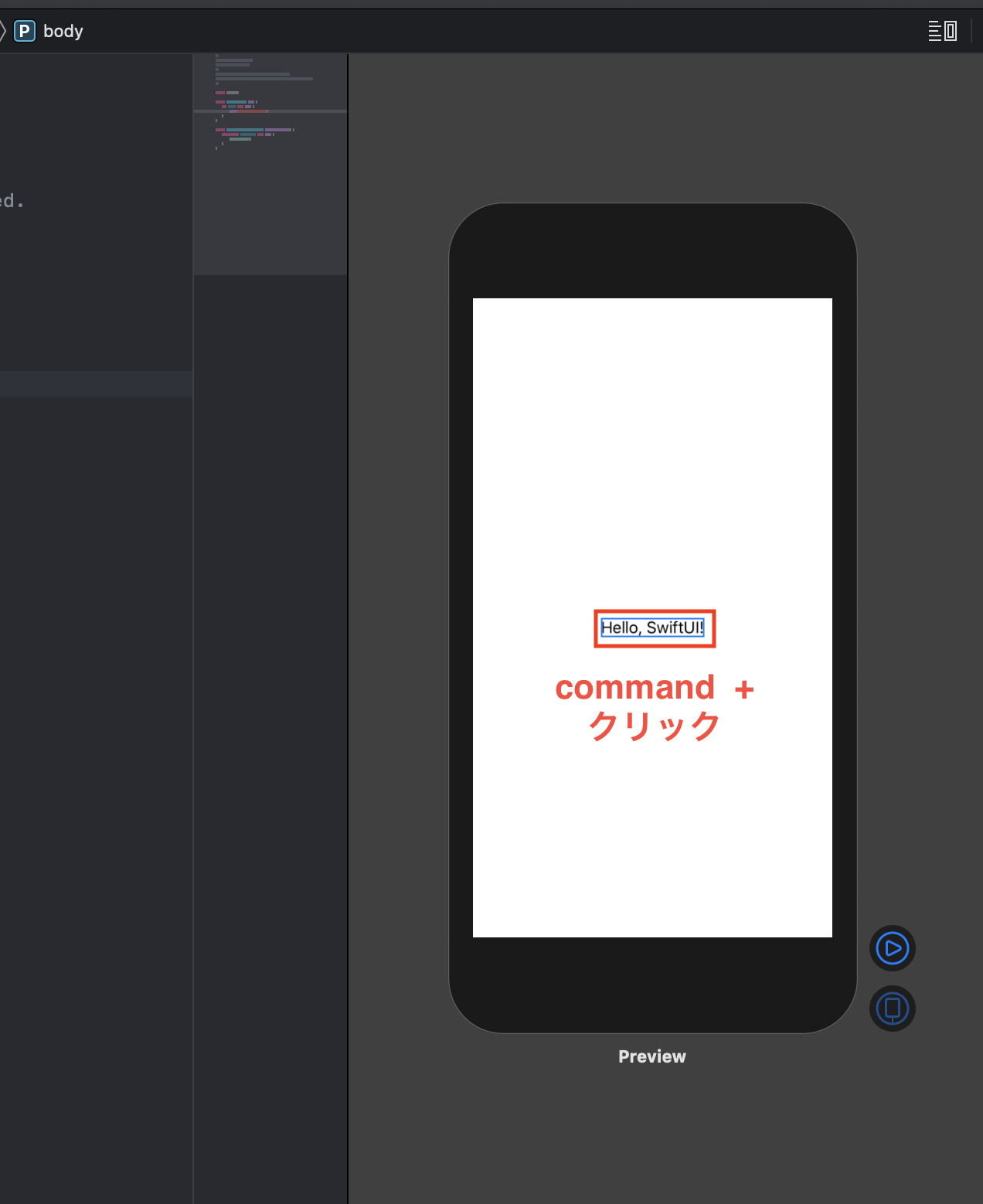
Task: Click the code minimap overview
Action: pyautogui.click(x=270, y=165)
